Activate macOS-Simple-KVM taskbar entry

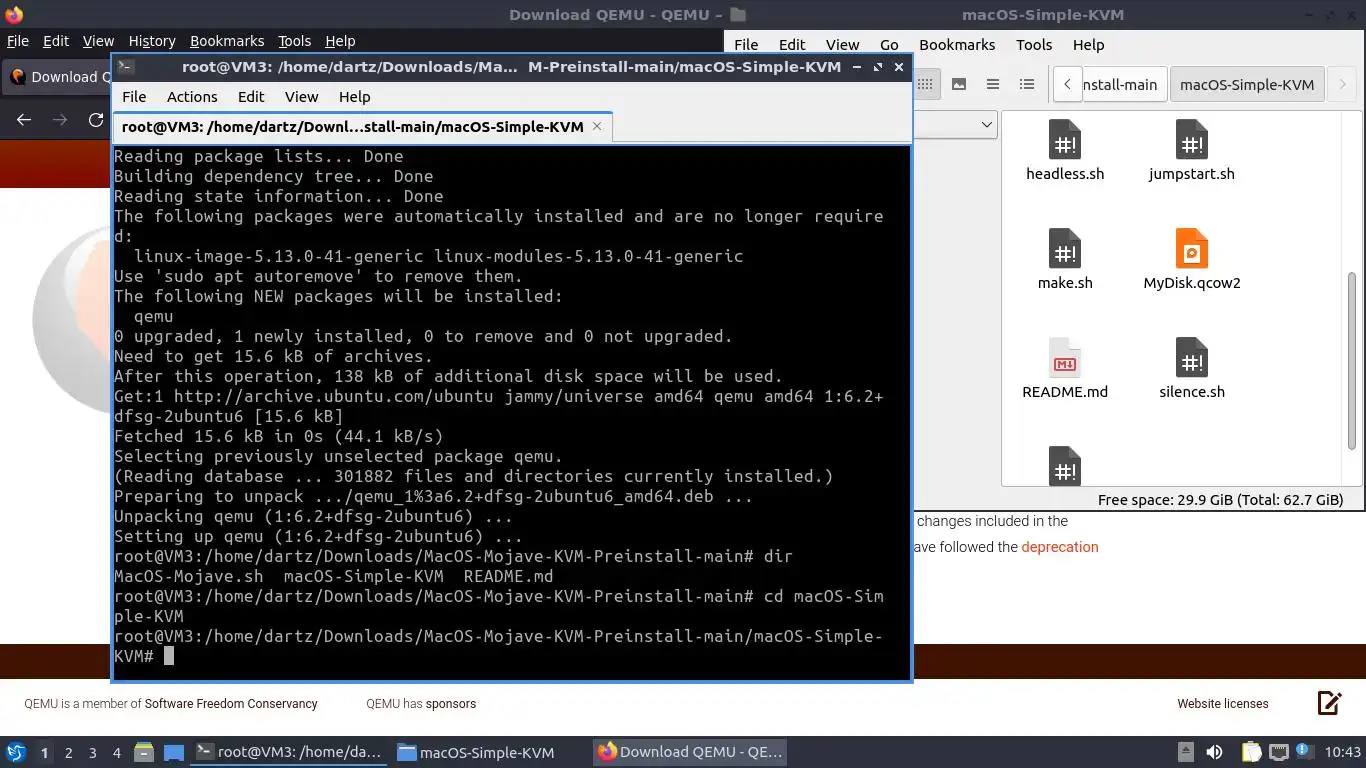pyautogui.click(x=476, y=752)
